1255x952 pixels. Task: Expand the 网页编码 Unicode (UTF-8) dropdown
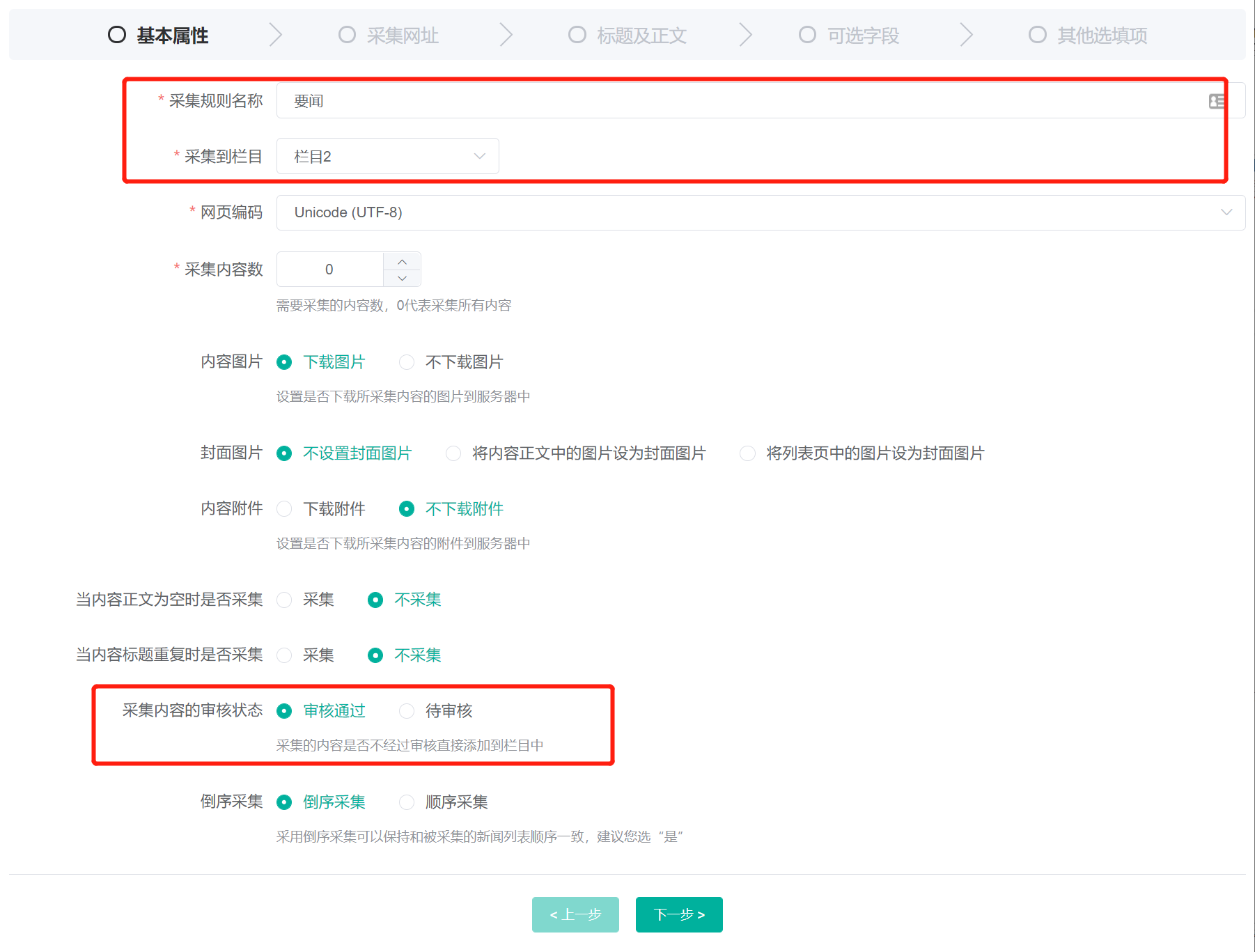pos(760,212)
